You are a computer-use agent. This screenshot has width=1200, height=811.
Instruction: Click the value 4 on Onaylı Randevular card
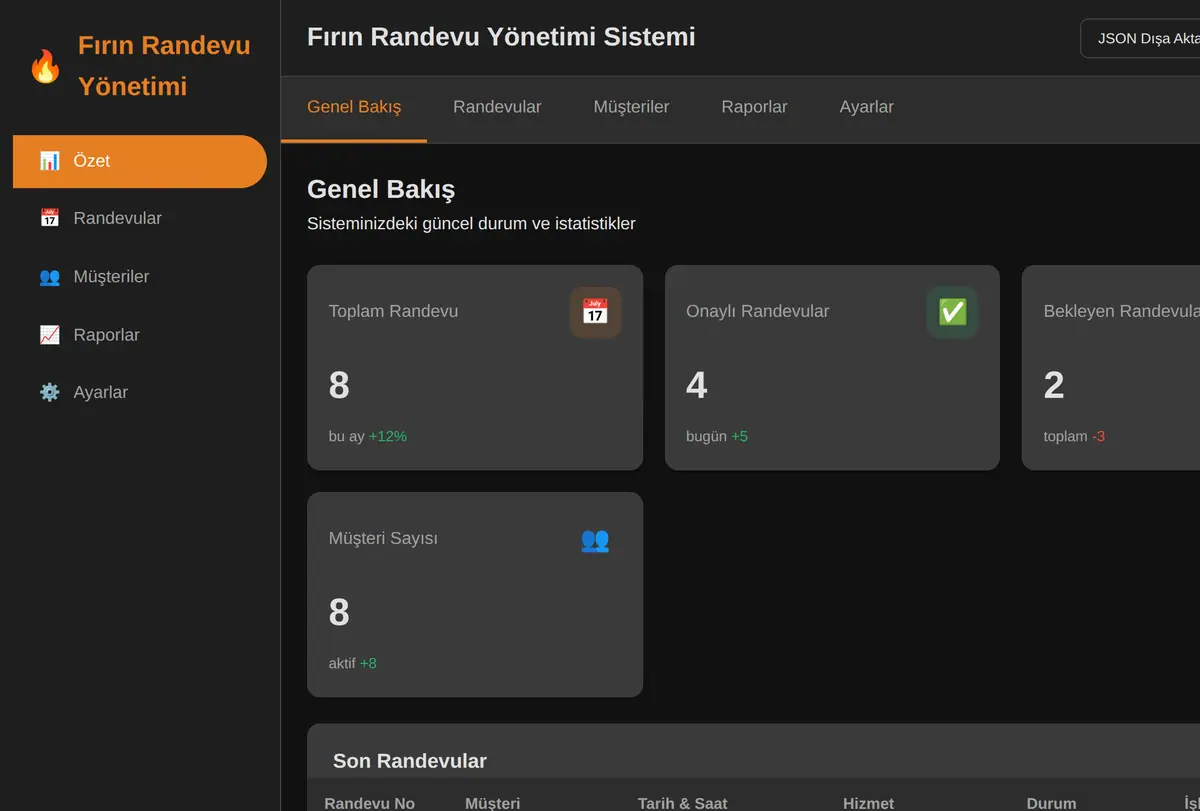[x=696, y=385]
